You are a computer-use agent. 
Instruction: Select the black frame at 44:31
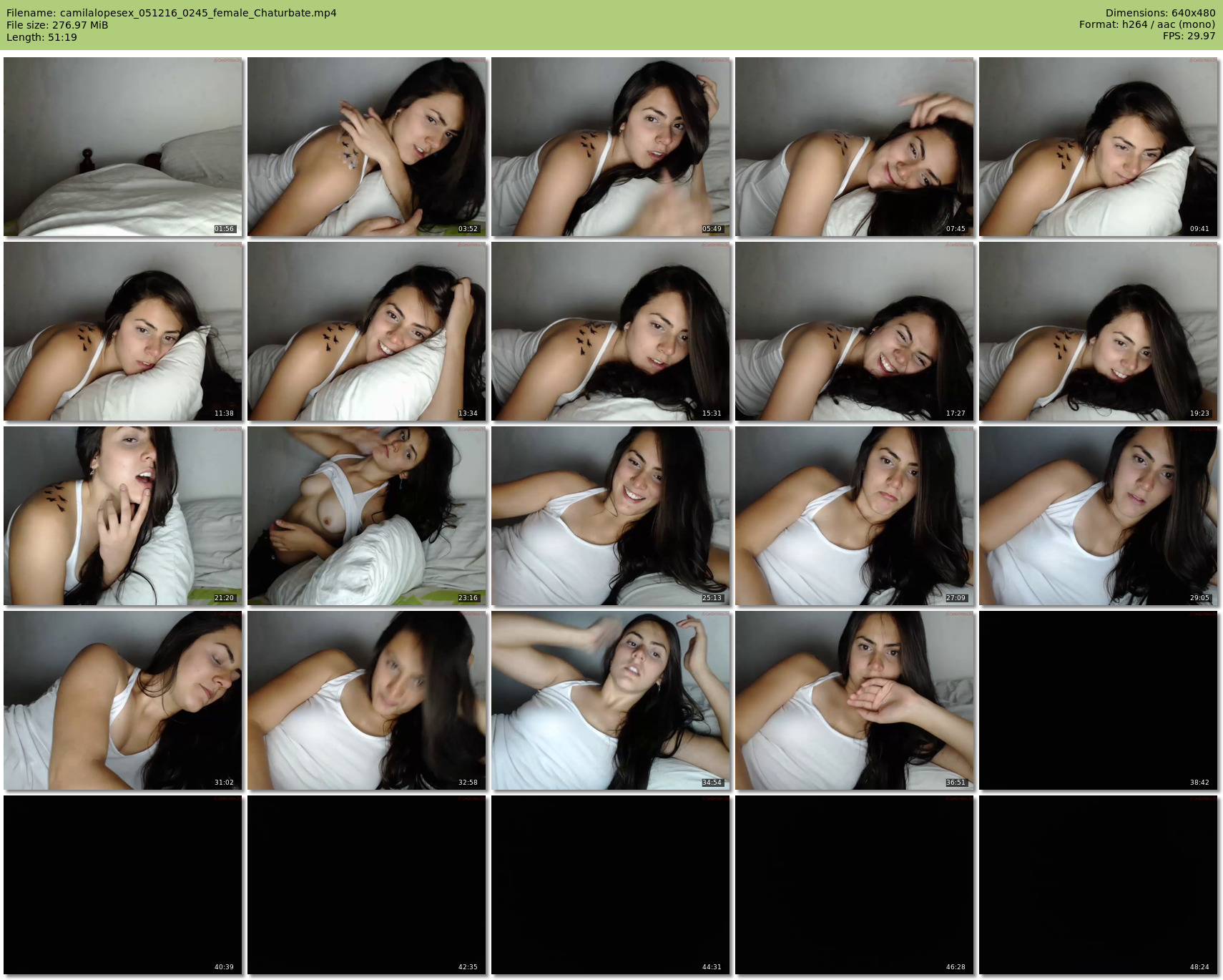611,885
